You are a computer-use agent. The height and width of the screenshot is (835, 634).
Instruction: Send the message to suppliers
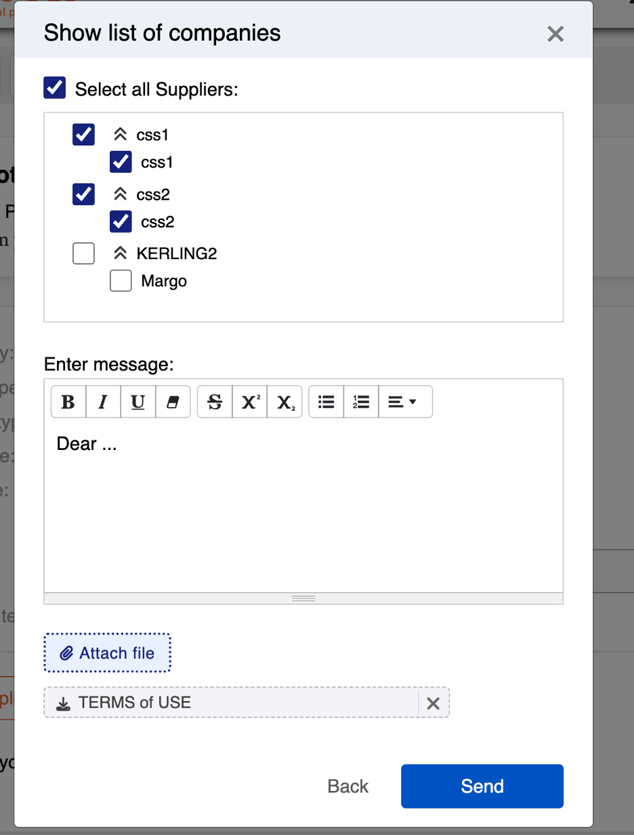(482, 786)
